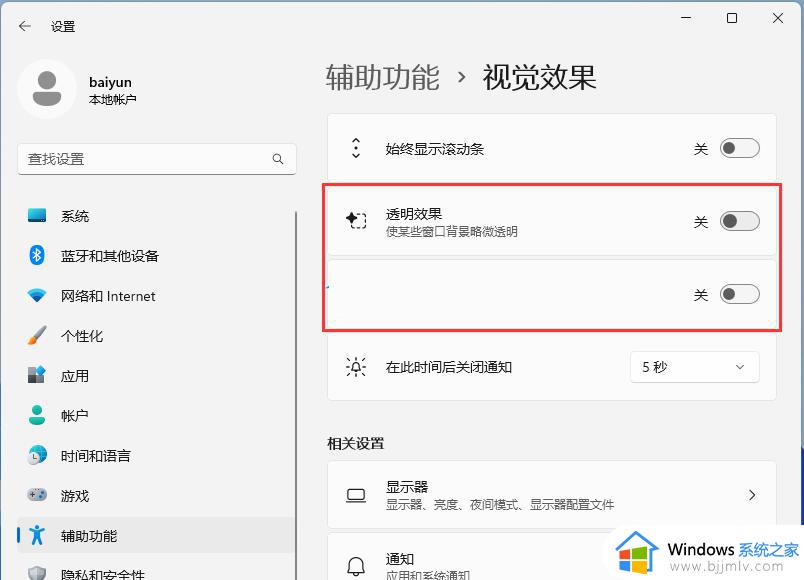Click the baiyun user avatar
Viewport: 804px width, 580px height.
pos(47,89)
